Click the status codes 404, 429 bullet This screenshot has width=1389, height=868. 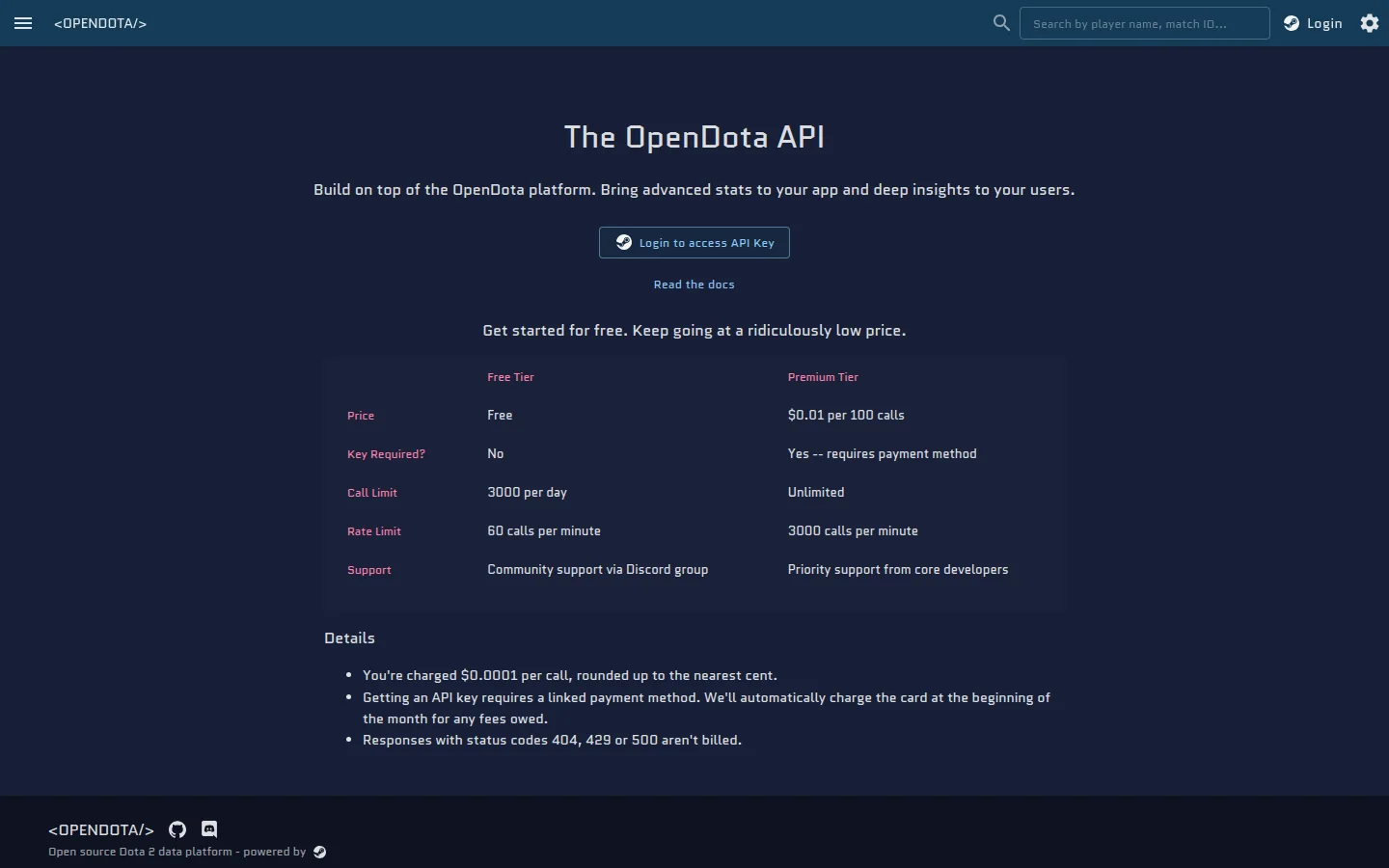[x=552, y=740]
